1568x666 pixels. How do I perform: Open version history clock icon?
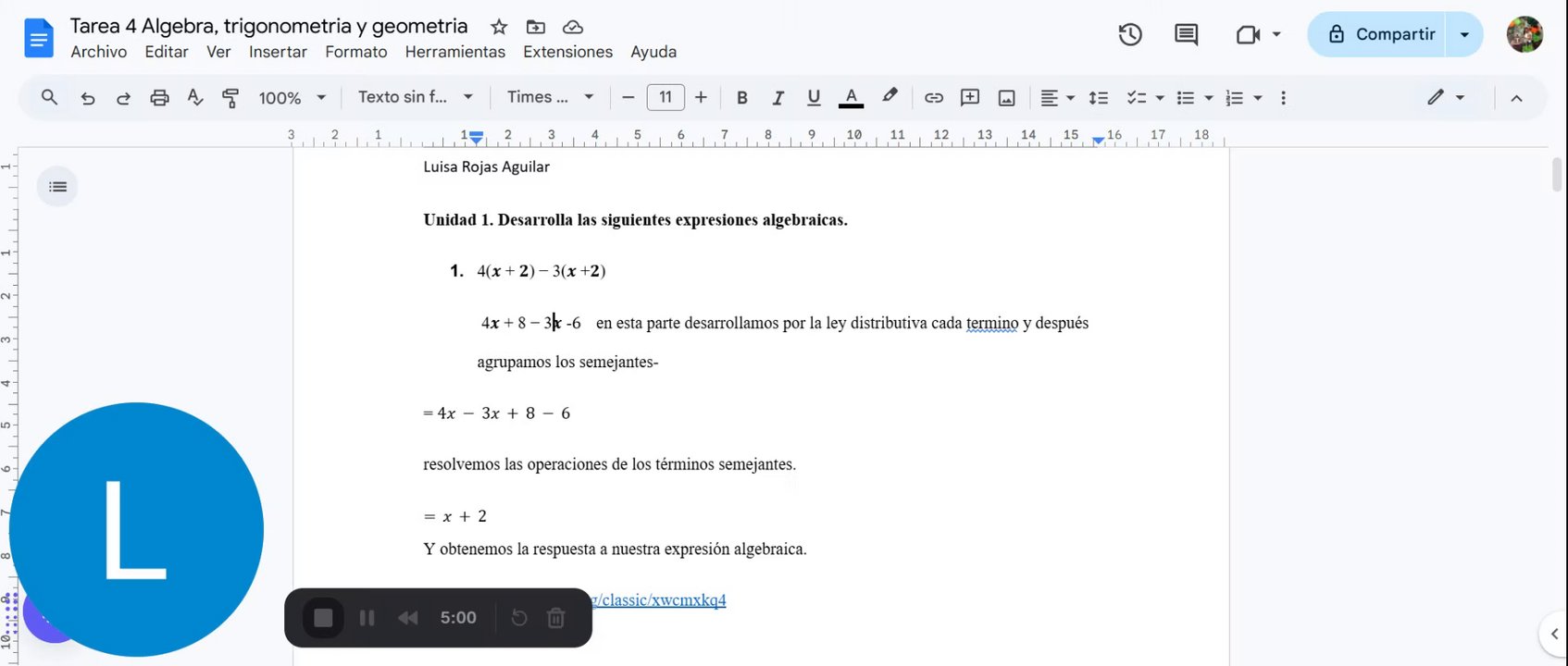tap(1130, 35)
